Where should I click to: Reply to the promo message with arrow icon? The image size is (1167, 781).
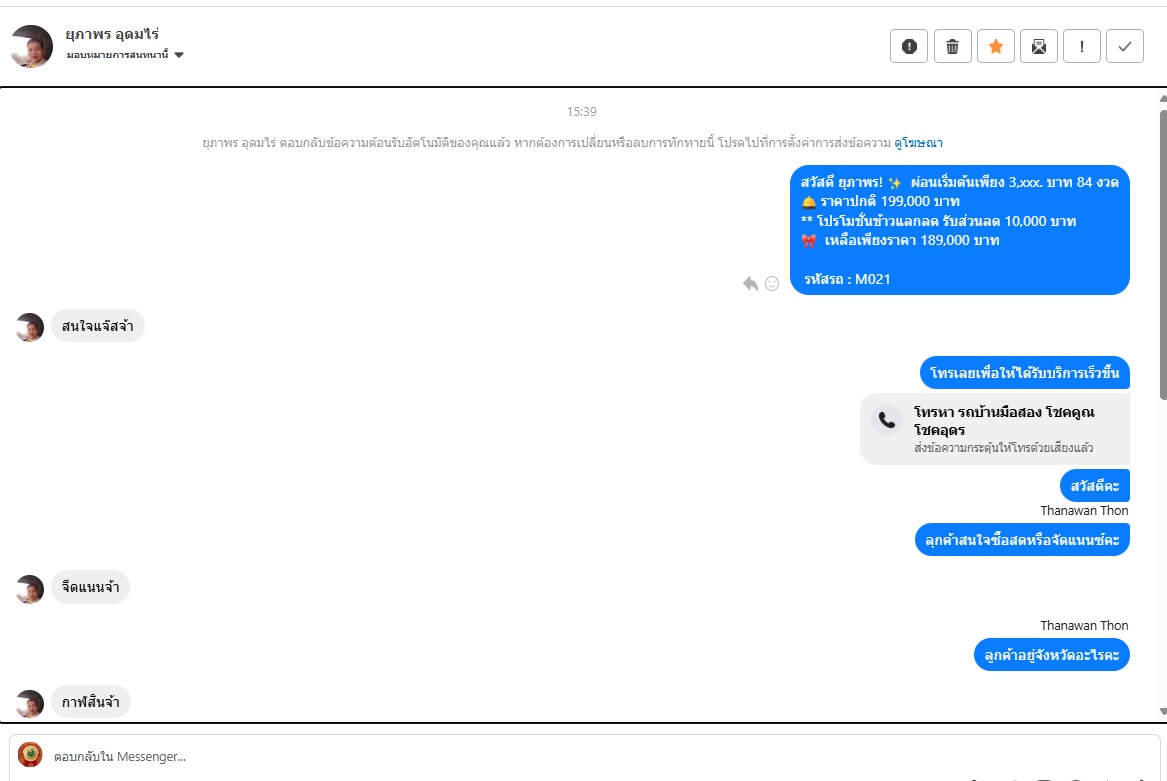pos(750,283)
